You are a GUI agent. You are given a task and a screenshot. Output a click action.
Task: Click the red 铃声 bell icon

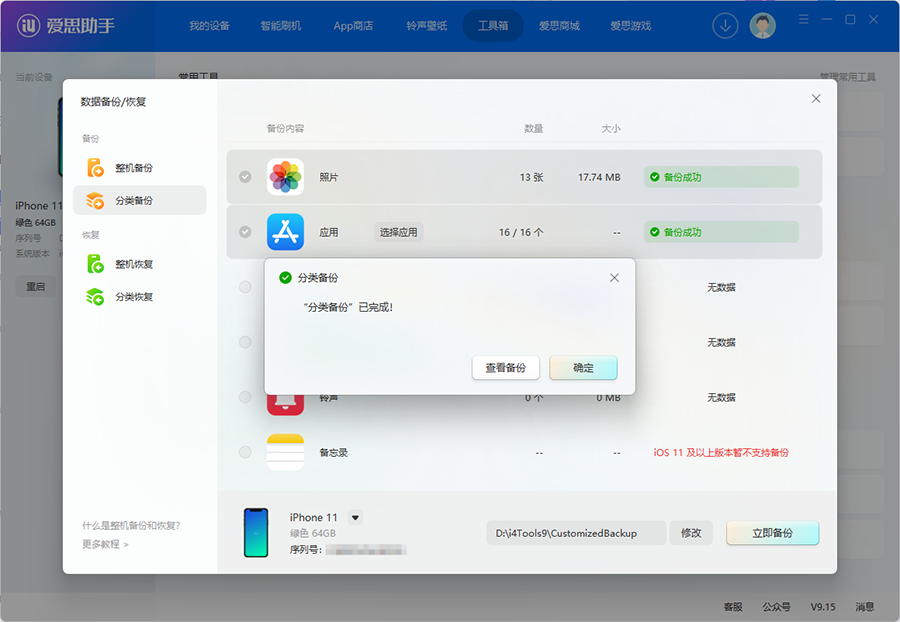[x=285, y=405]
